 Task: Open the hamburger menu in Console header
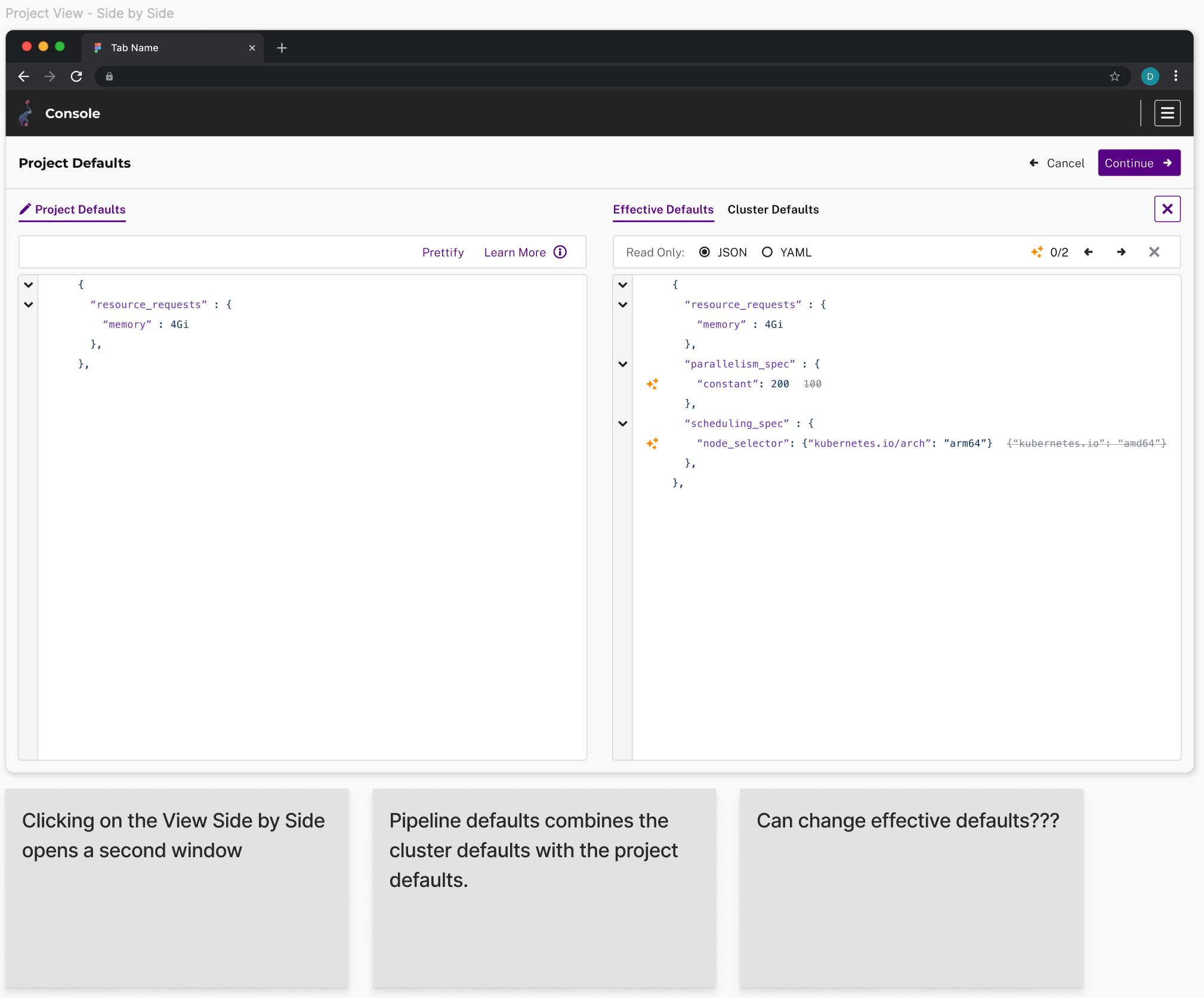(1167, 113)
